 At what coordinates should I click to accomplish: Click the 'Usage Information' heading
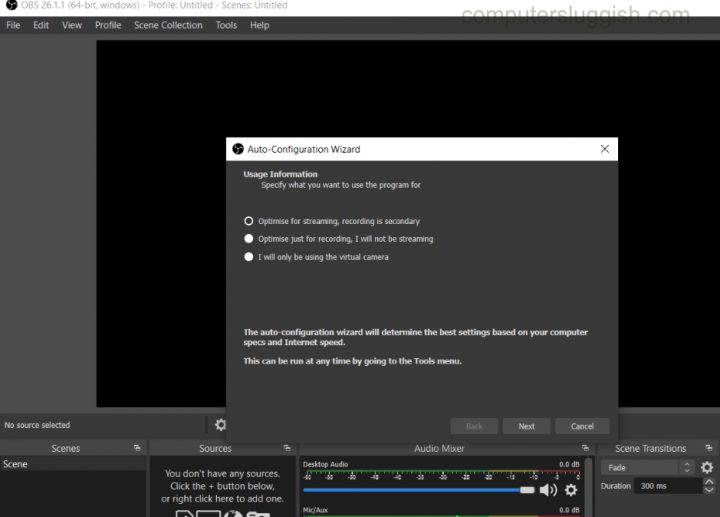(281, 174)
